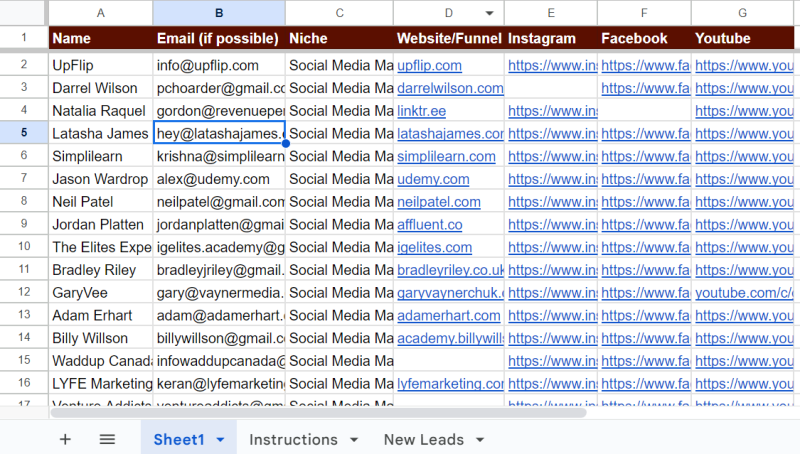Open UpFlip's Instagram link

coord(552,66)
